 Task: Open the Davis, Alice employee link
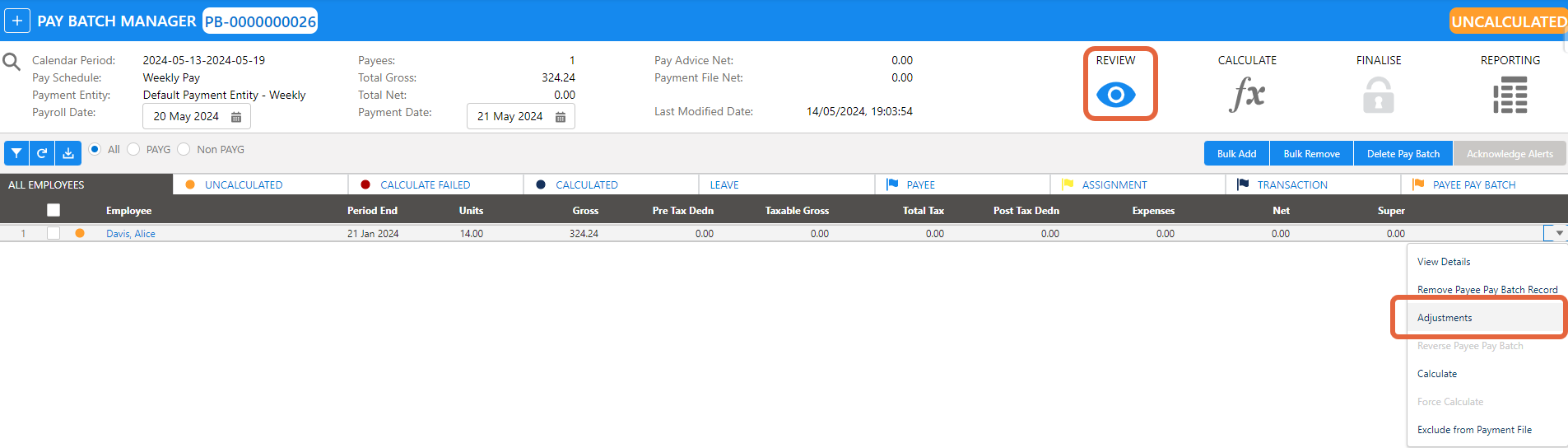point(130,234)
